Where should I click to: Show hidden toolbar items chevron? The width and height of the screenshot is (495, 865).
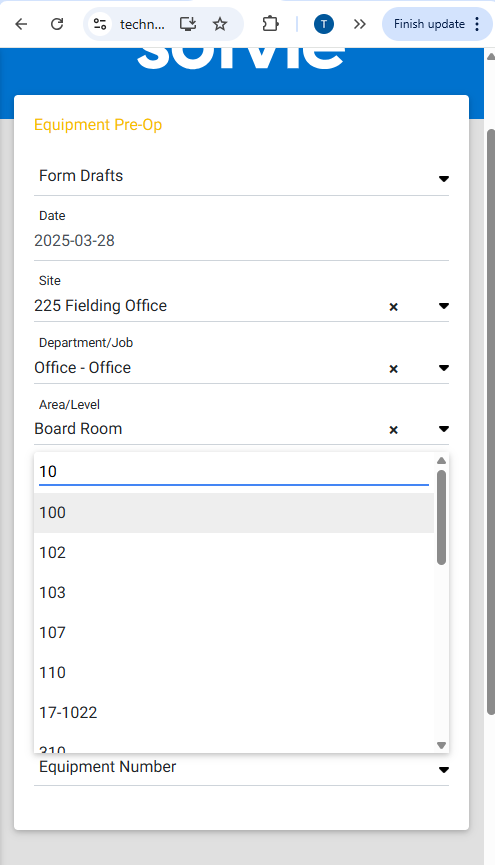pyautogui.click(x=360, y=24)
